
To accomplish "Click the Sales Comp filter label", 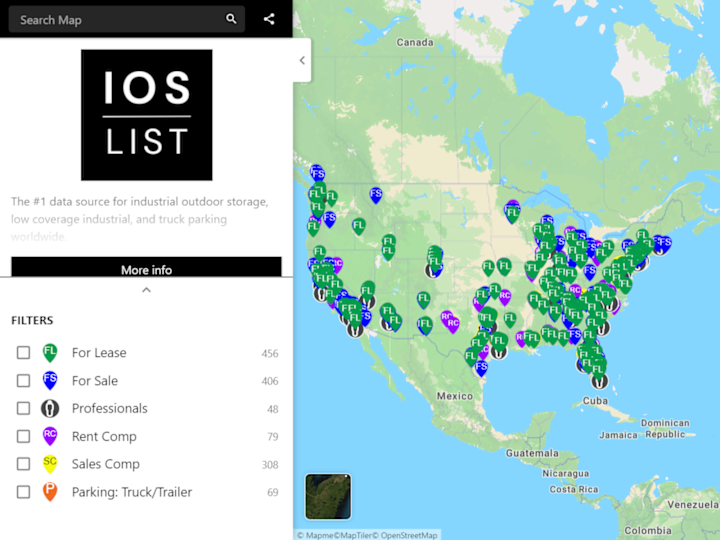I will tap(106, 464).
